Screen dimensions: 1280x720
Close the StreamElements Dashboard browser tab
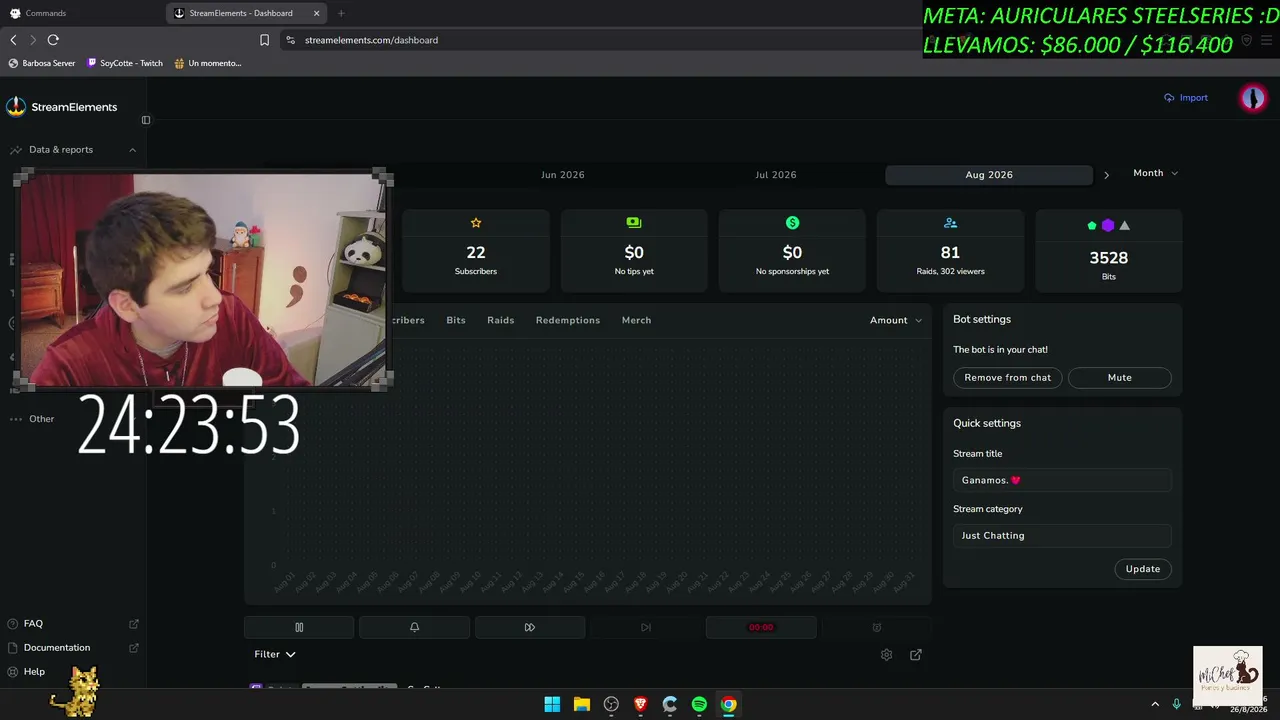317,13
